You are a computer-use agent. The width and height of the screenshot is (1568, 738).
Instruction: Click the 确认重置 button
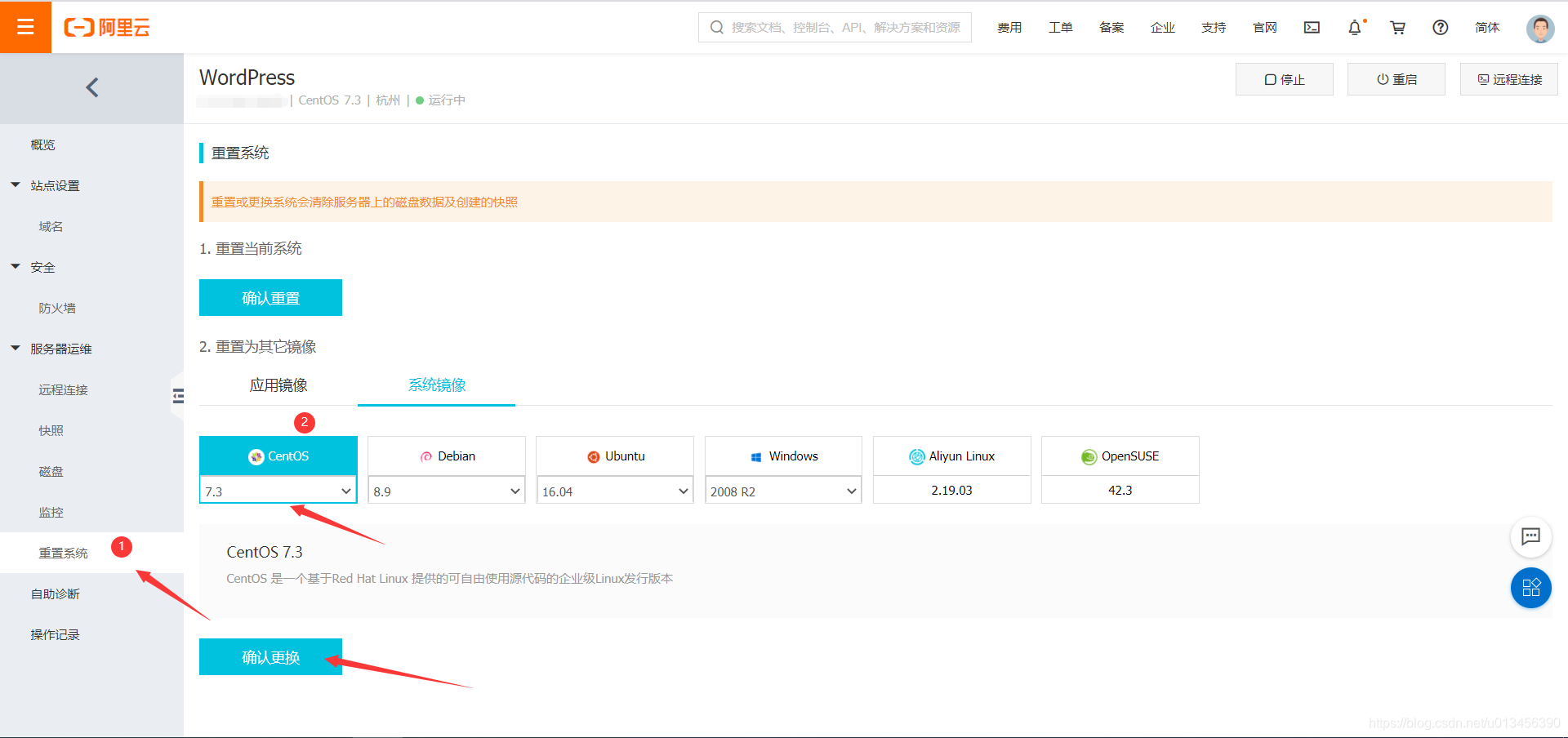(270, 297)
